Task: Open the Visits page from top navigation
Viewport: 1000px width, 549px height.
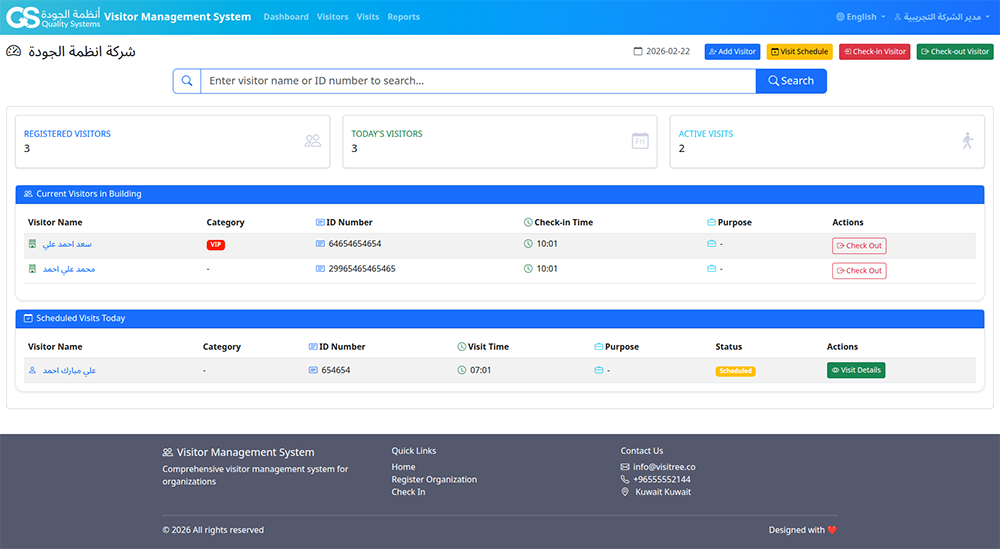Action: (368, 17)
